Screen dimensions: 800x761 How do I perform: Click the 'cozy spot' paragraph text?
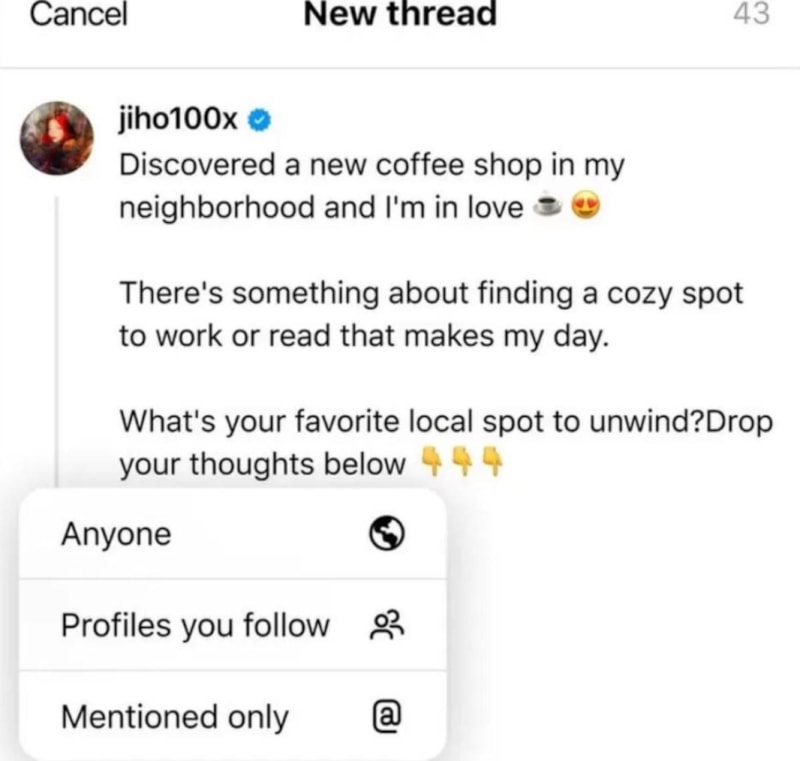(431, 315)
